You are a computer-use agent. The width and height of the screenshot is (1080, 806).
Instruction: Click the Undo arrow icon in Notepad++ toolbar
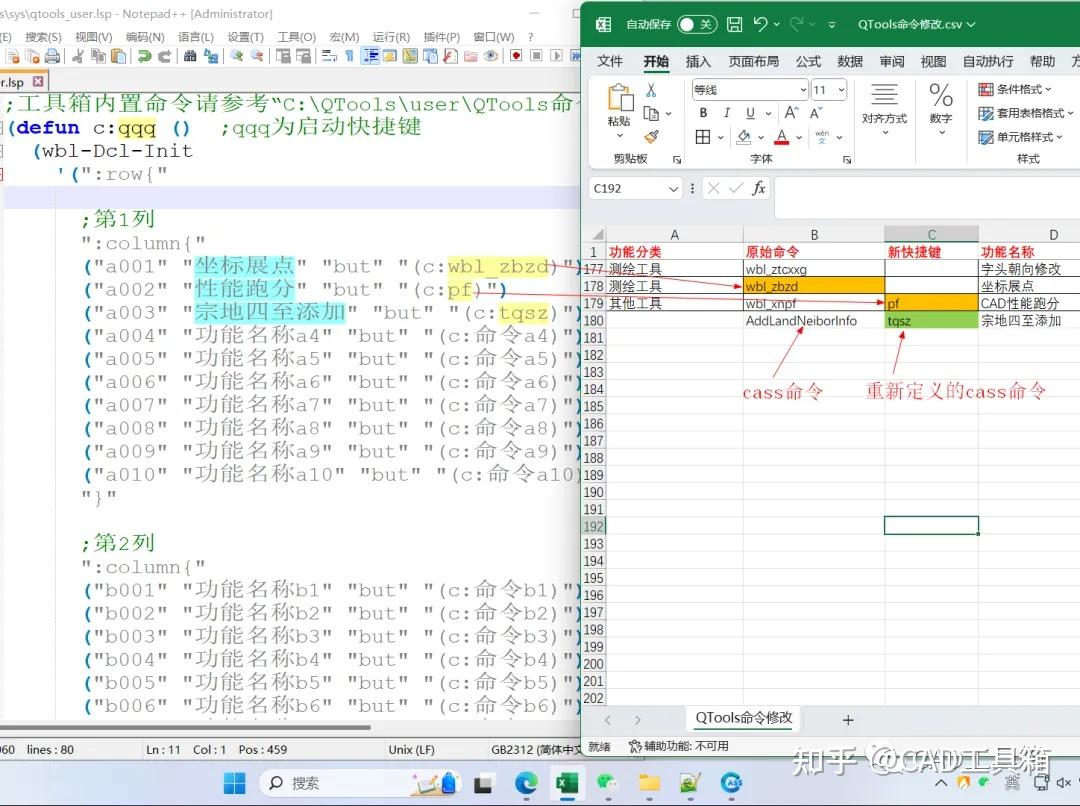[144, 58]
